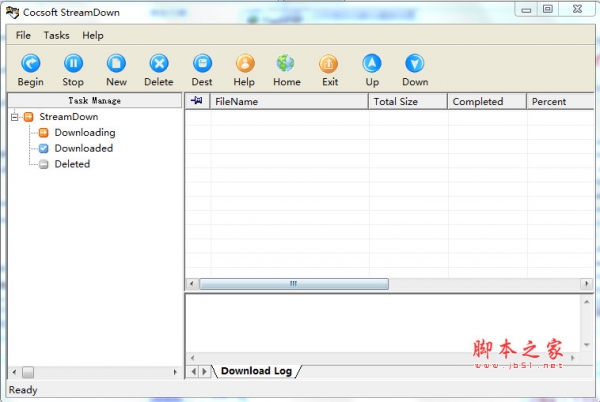This screenshot has width=600, height=402.
Task: Move task down with Down icon
Action: [x=415, y=64]
